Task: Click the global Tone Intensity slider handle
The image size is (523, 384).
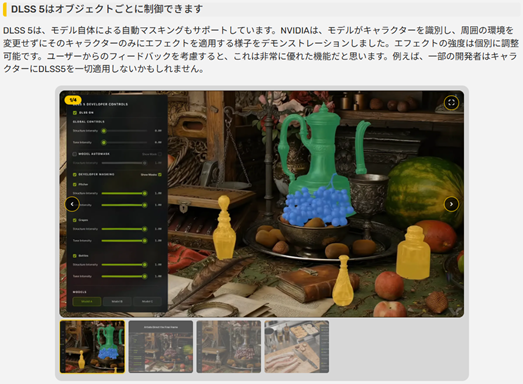Action: click(x=104, y=142)
